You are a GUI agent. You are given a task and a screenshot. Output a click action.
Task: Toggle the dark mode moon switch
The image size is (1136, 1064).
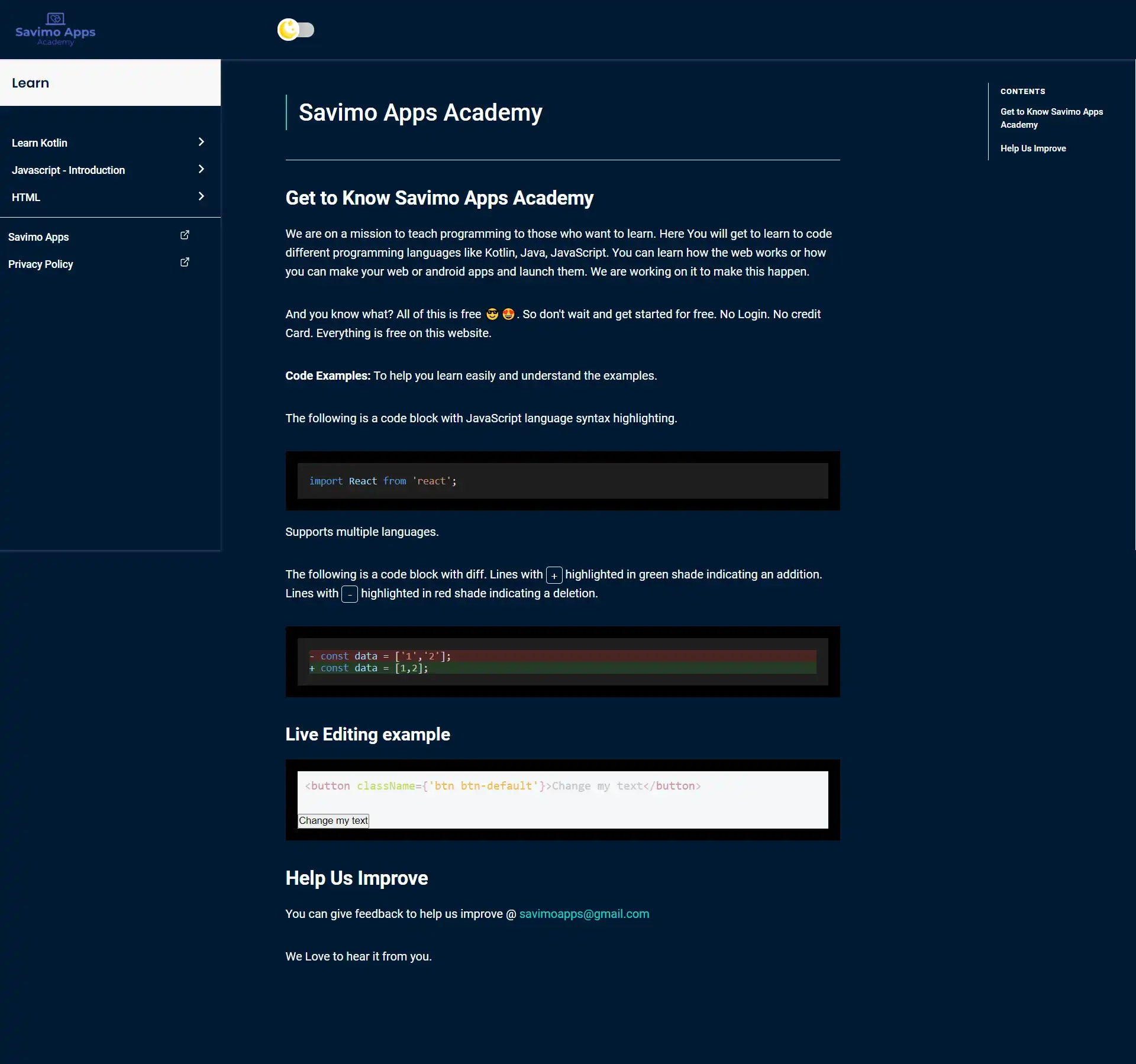click(x=296, y=30)
